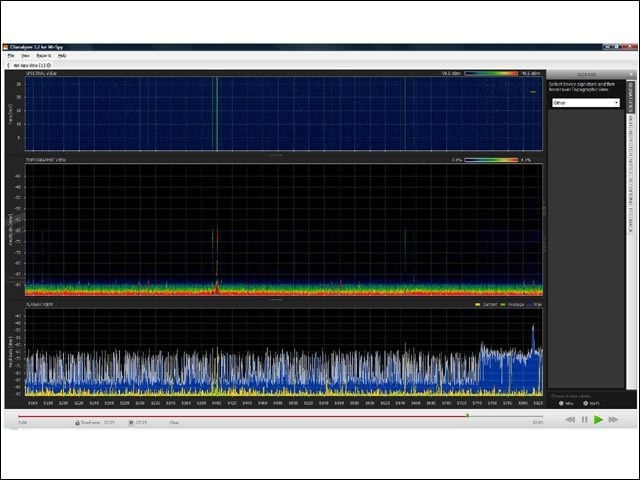The height and width of the screenshot is (480, 640).
Task: Click the second time icon in timeline bar
Action: tap(131, 422)
